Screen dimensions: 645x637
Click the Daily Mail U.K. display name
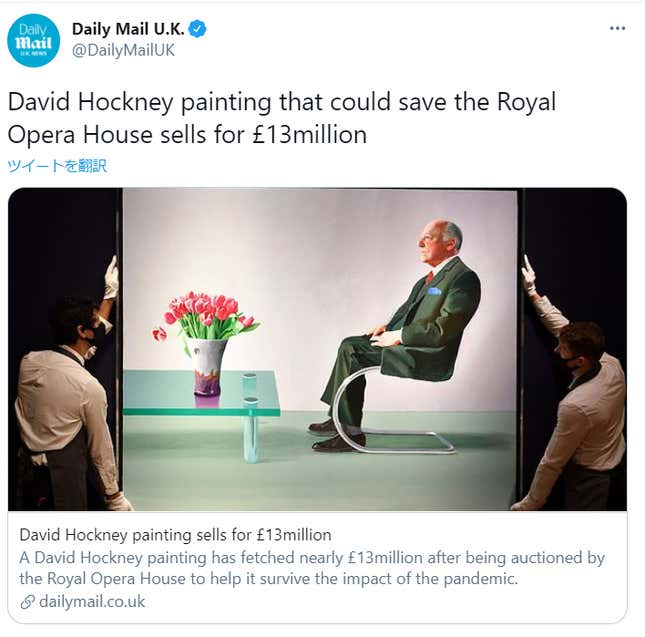[128, 29]
